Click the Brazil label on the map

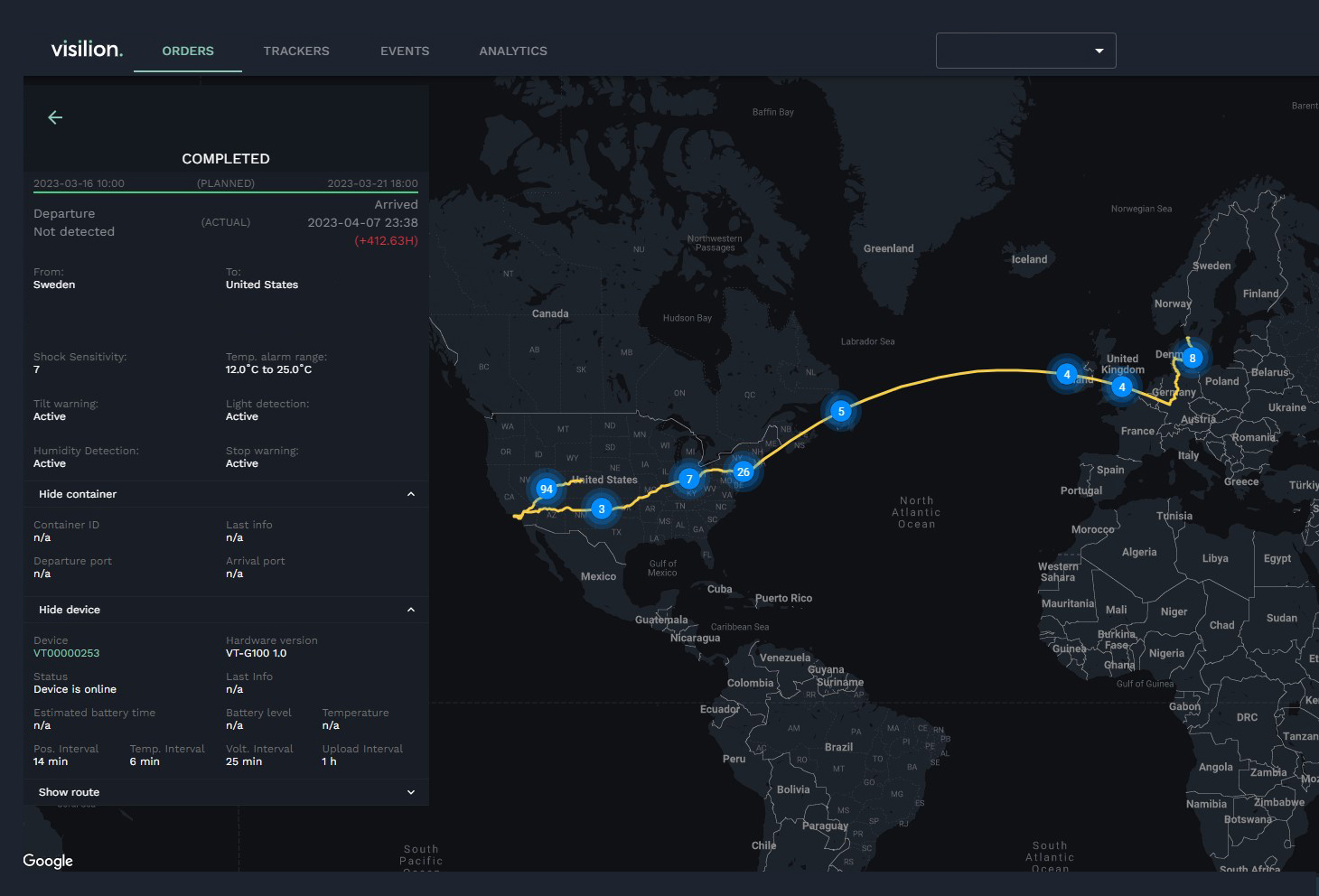pyautogui.click(x=838, y=747)
